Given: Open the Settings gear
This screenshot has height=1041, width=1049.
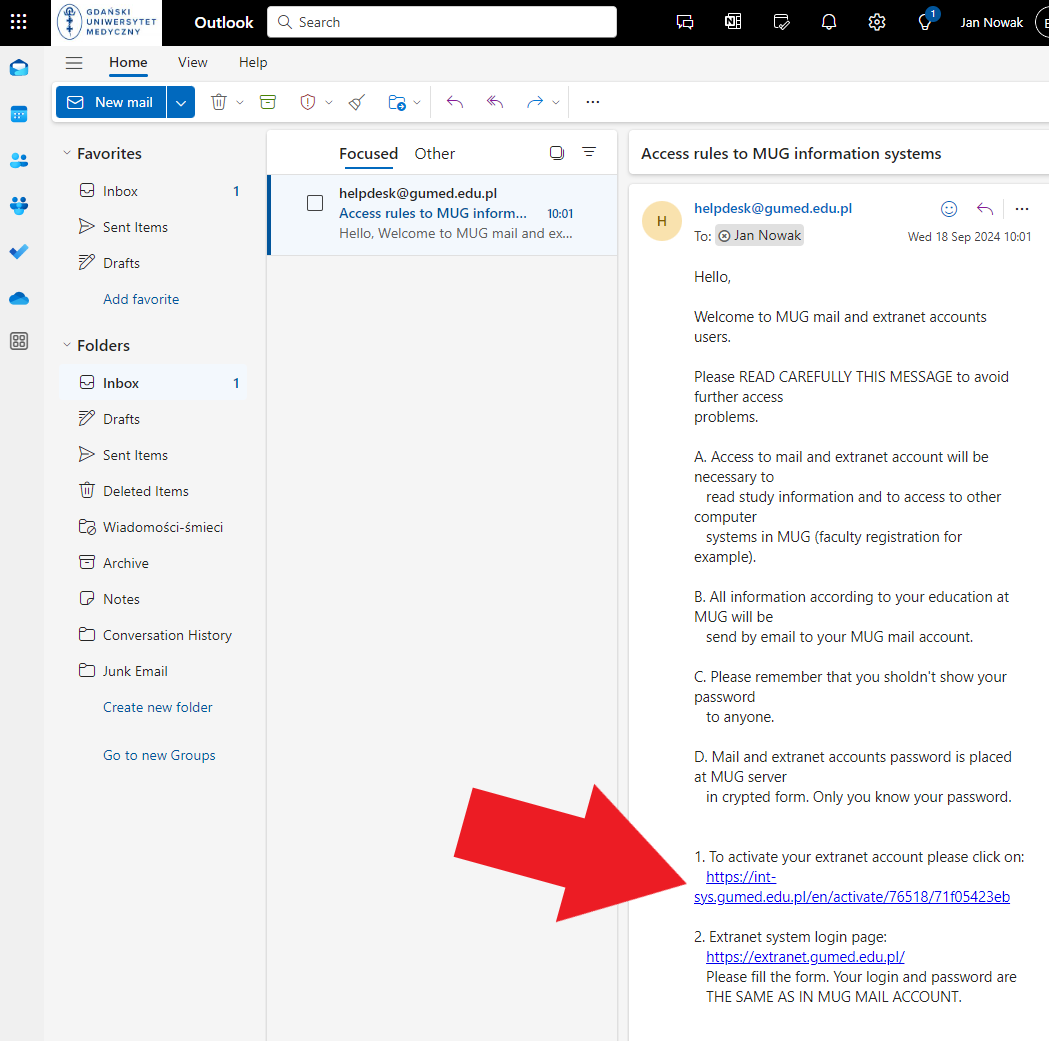Looking at the screenshot, I should 877,22.
